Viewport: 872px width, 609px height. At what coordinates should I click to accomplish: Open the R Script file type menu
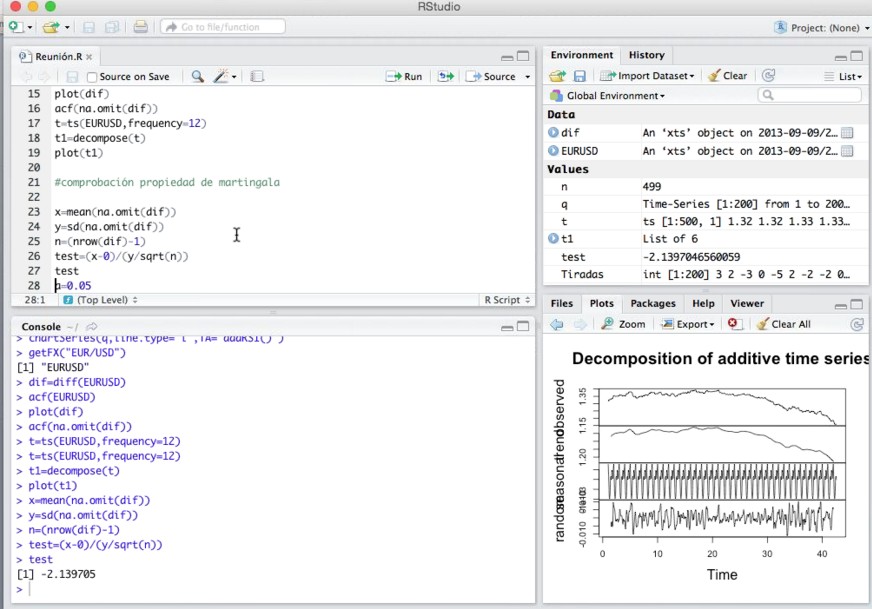point(507,300)
